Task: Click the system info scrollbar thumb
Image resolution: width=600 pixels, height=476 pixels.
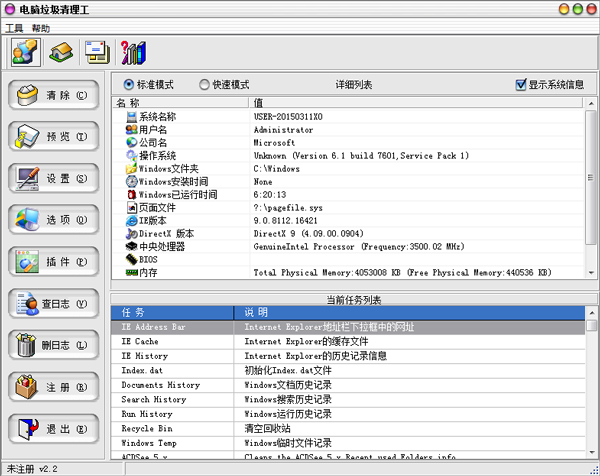Action: pyautogui.click(x=591, y=177)
